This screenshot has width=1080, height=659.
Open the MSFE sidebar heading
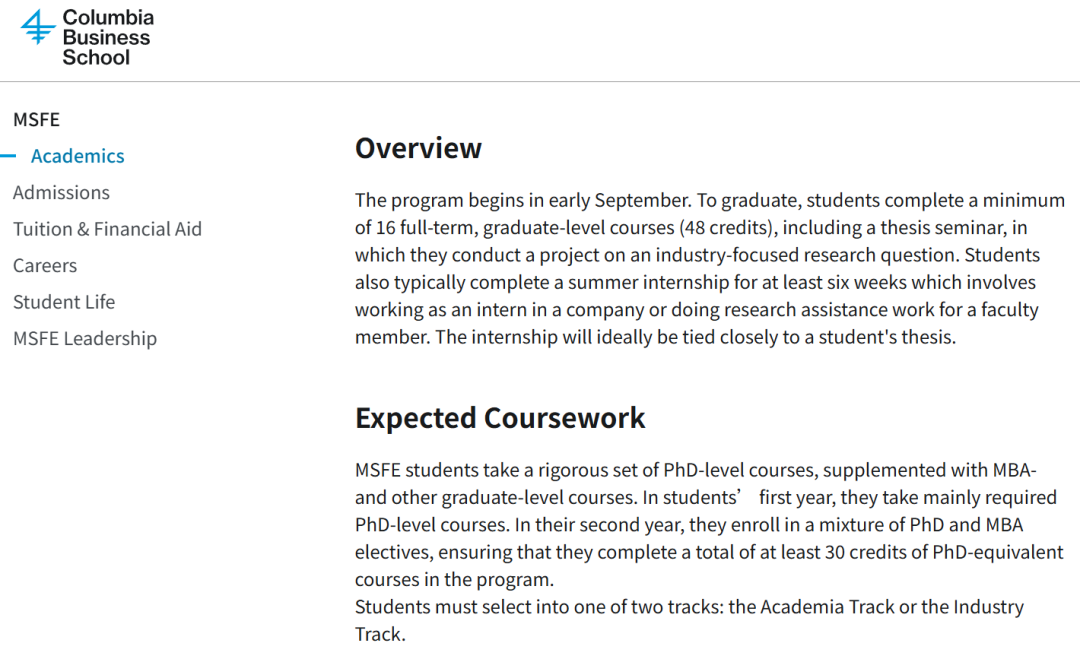click(37, 119)
